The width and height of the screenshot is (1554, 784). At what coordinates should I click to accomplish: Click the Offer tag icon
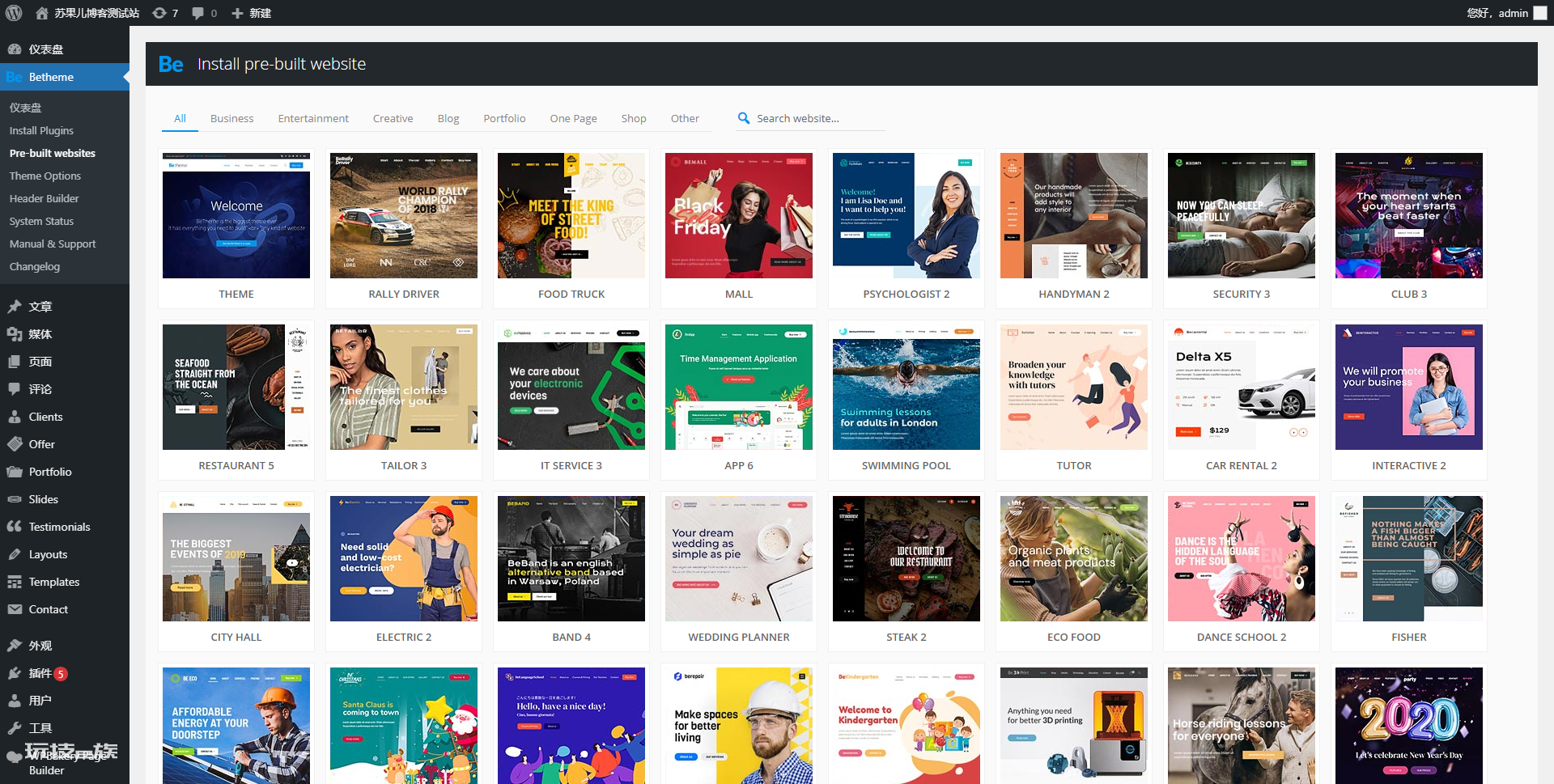[x=15, y=444]
